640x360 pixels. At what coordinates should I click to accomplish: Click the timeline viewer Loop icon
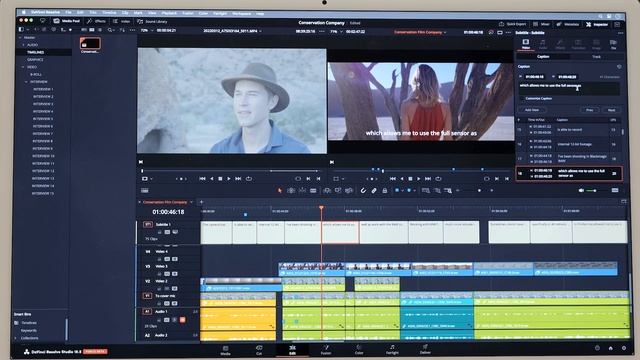pyautogui.click(x=438, y=179)
